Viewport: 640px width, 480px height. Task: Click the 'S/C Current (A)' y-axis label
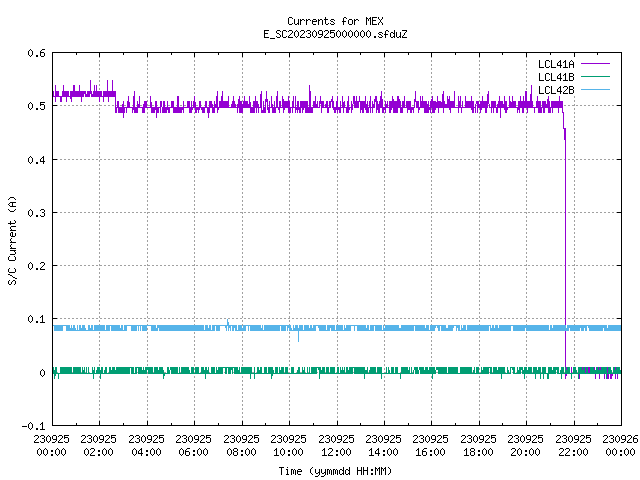click(x=13, y=240)
